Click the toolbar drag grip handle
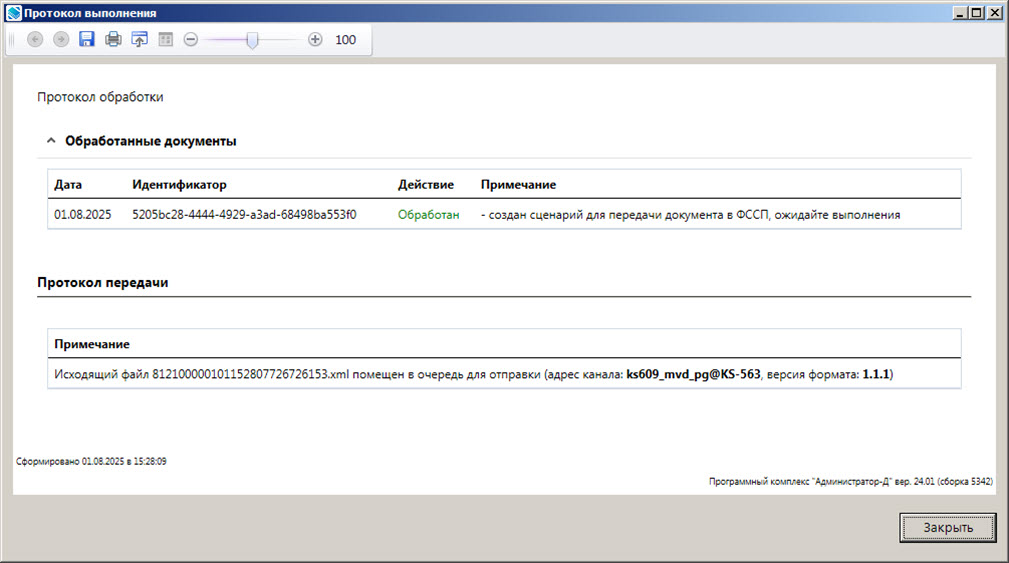Viewport: 1009px width, 563px height. [12, 40]
